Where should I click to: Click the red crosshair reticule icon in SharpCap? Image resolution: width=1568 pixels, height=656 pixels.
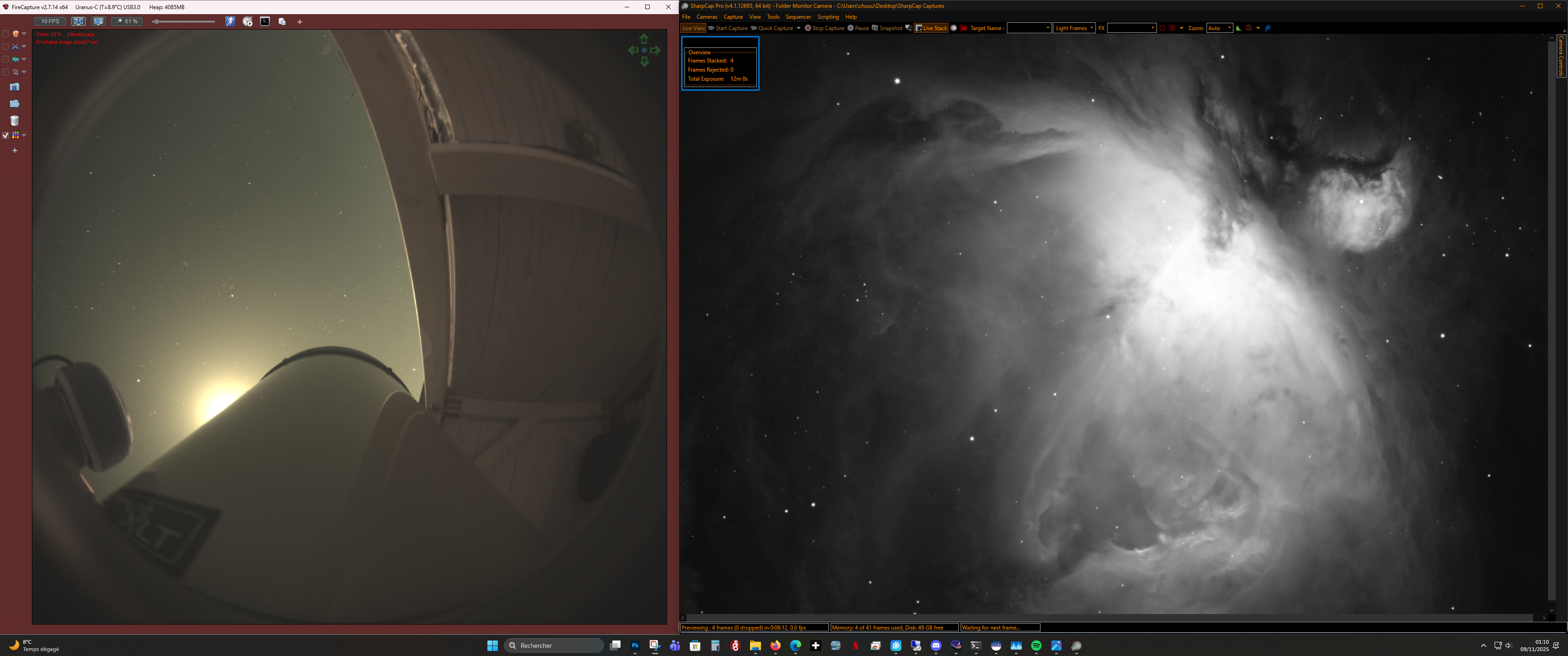tap(1172, 28)
